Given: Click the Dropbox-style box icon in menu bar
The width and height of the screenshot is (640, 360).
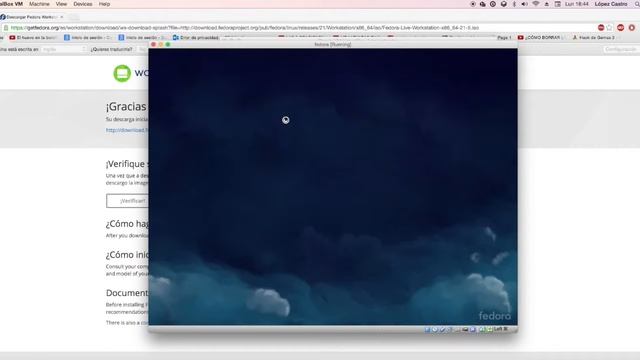Looking at the screenshot, I should 504,4.
